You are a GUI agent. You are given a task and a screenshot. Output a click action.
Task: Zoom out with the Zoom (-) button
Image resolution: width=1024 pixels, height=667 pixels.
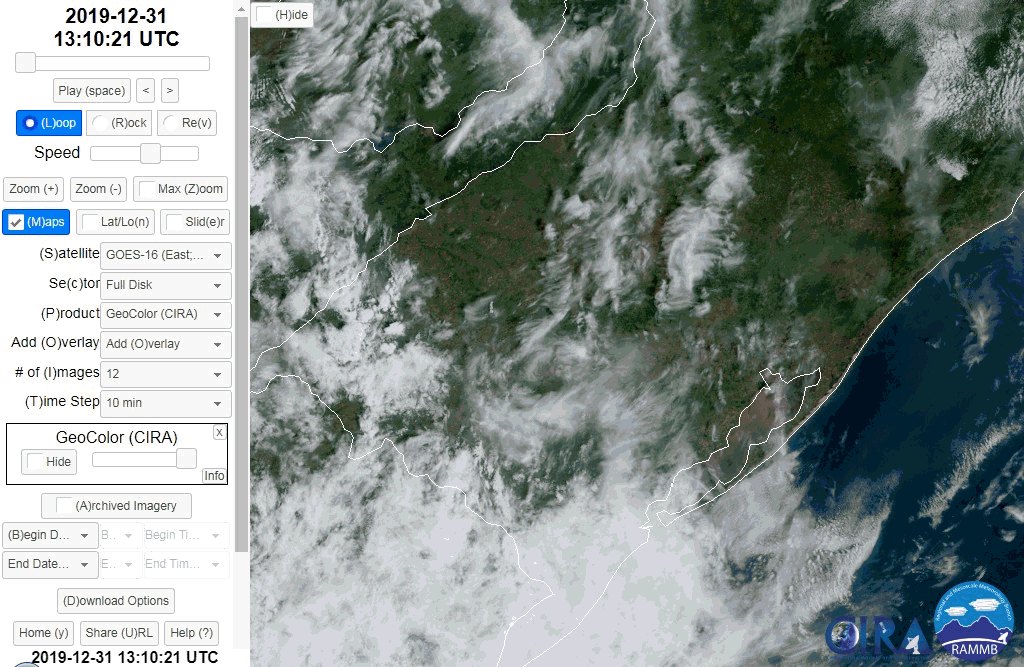(98, 189)
